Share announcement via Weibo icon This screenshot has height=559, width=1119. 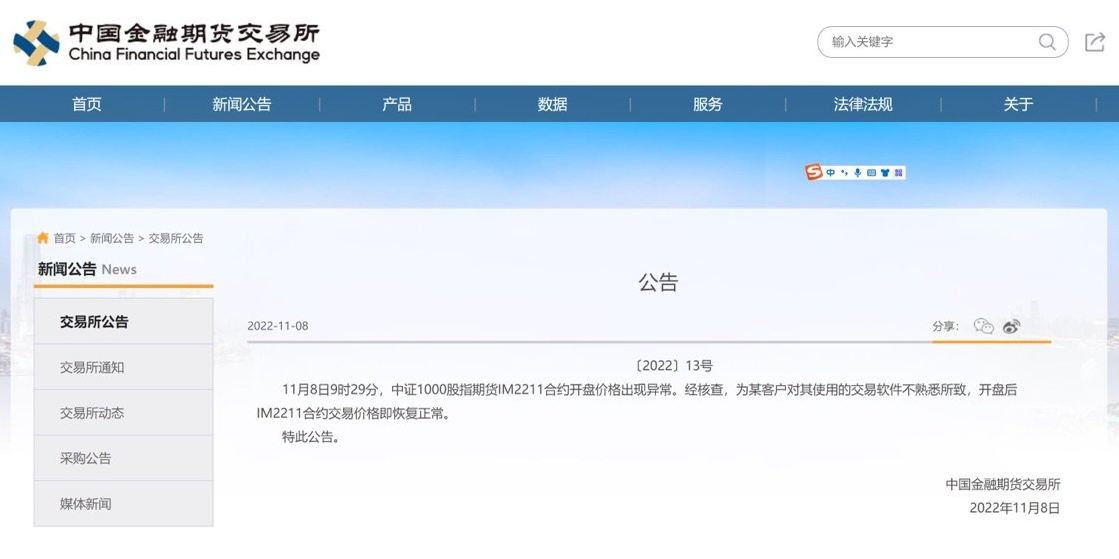pyautogui.click(x=1011, y=326)
